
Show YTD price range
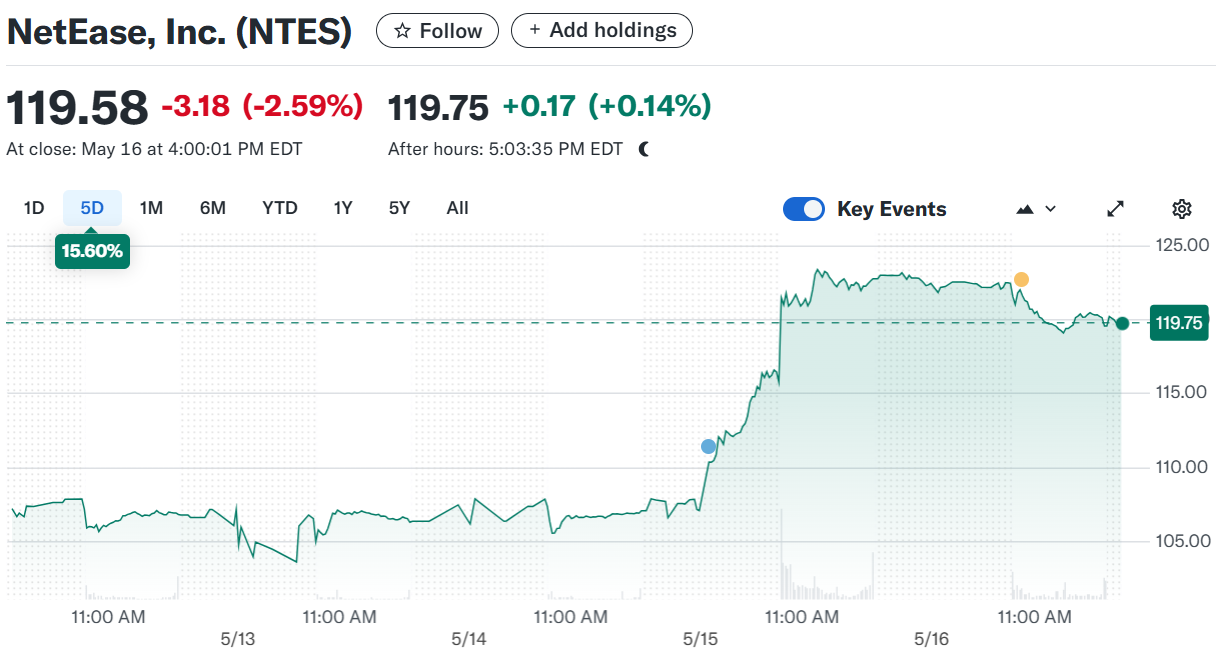280,208
